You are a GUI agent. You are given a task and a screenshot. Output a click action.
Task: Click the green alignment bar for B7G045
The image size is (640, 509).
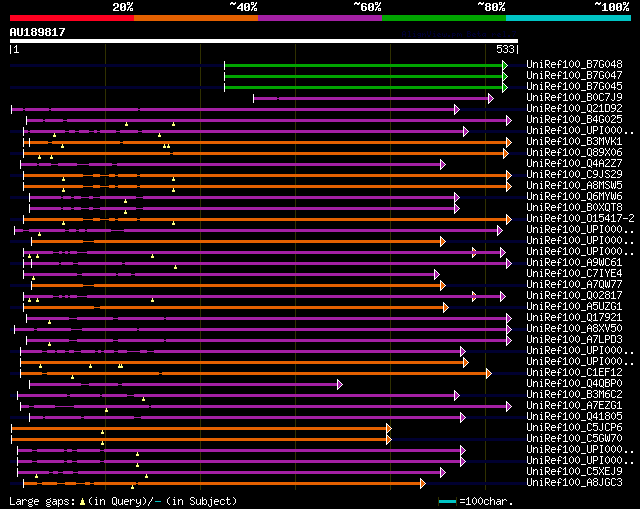click(363, 87)
